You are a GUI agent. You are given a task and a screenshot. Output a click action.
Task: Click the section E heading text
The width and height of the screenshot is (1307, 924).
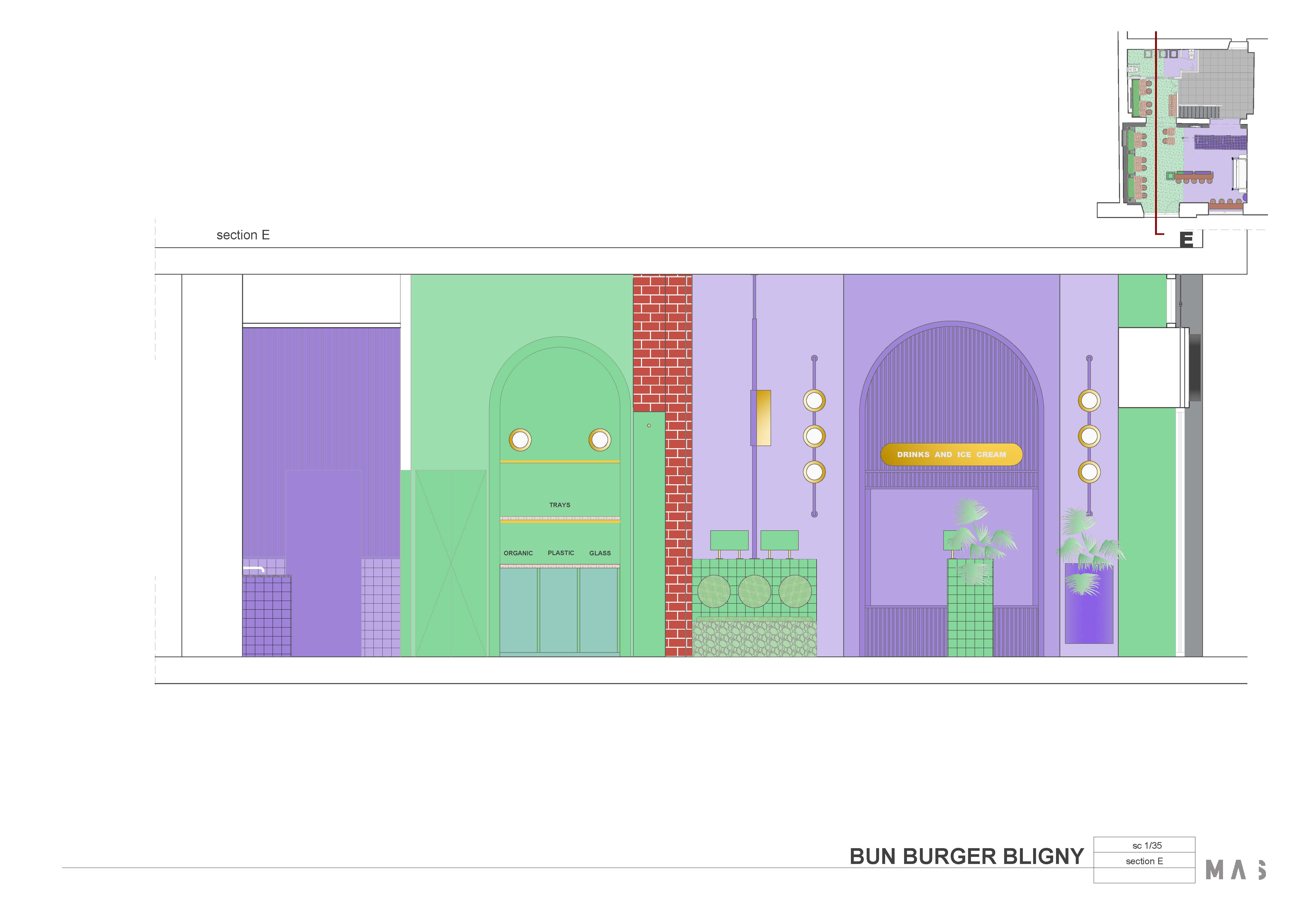[243, 235]
